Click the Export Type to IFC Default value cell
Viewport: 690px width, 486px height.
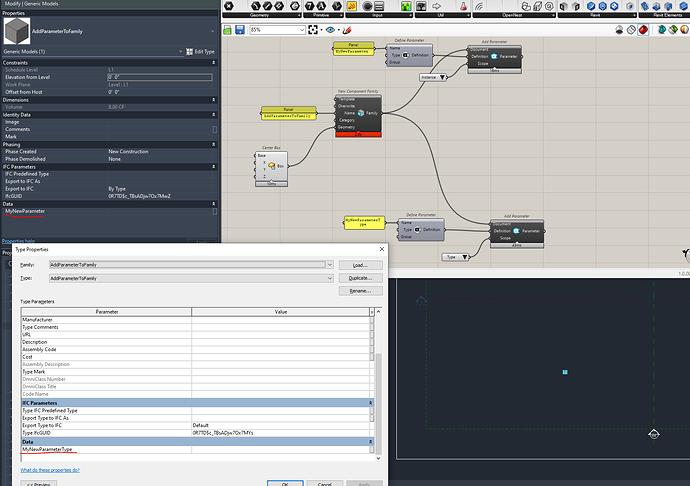tap(280, 426)
